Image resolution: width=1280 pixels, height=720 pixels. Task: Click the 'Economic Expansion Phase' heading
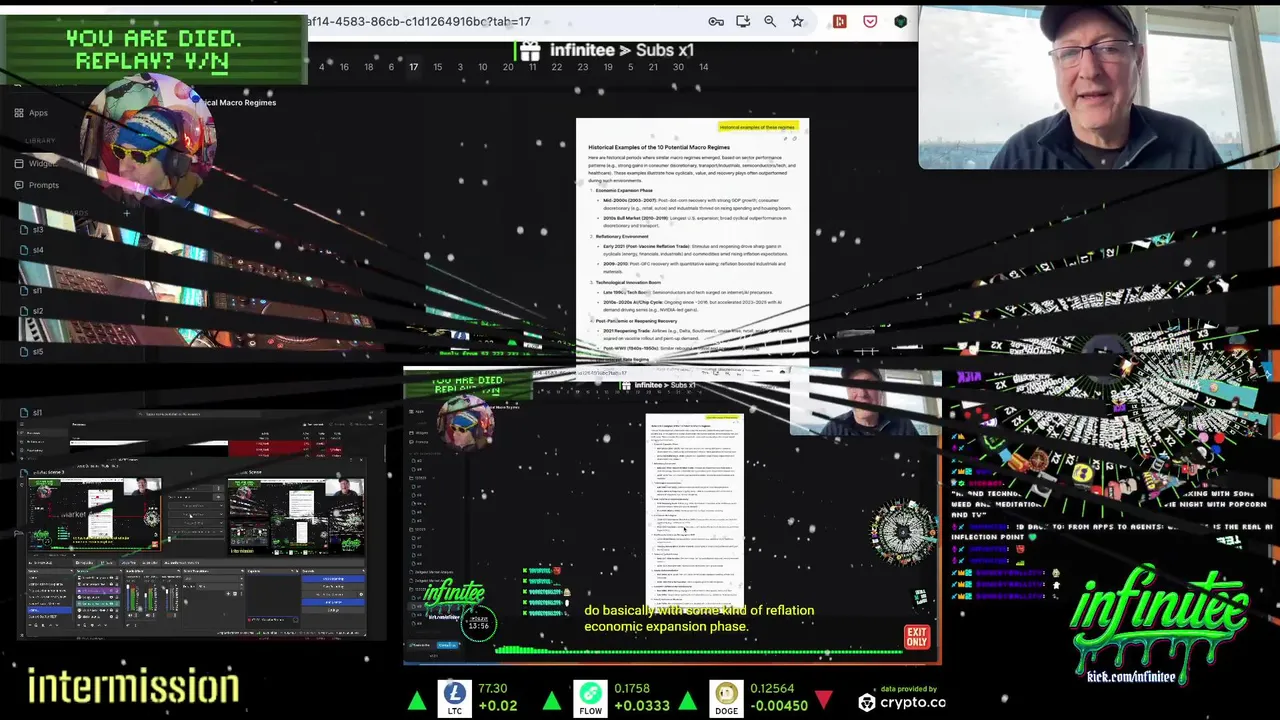[x=624, y=190]
